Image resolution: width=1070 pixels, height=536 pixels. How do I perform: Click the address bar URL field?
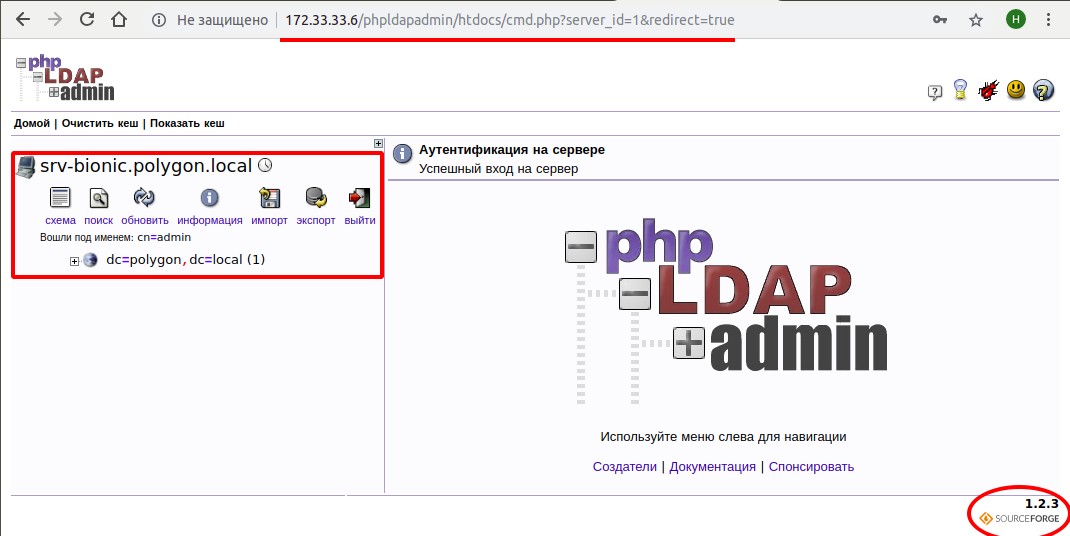(510, 20)
